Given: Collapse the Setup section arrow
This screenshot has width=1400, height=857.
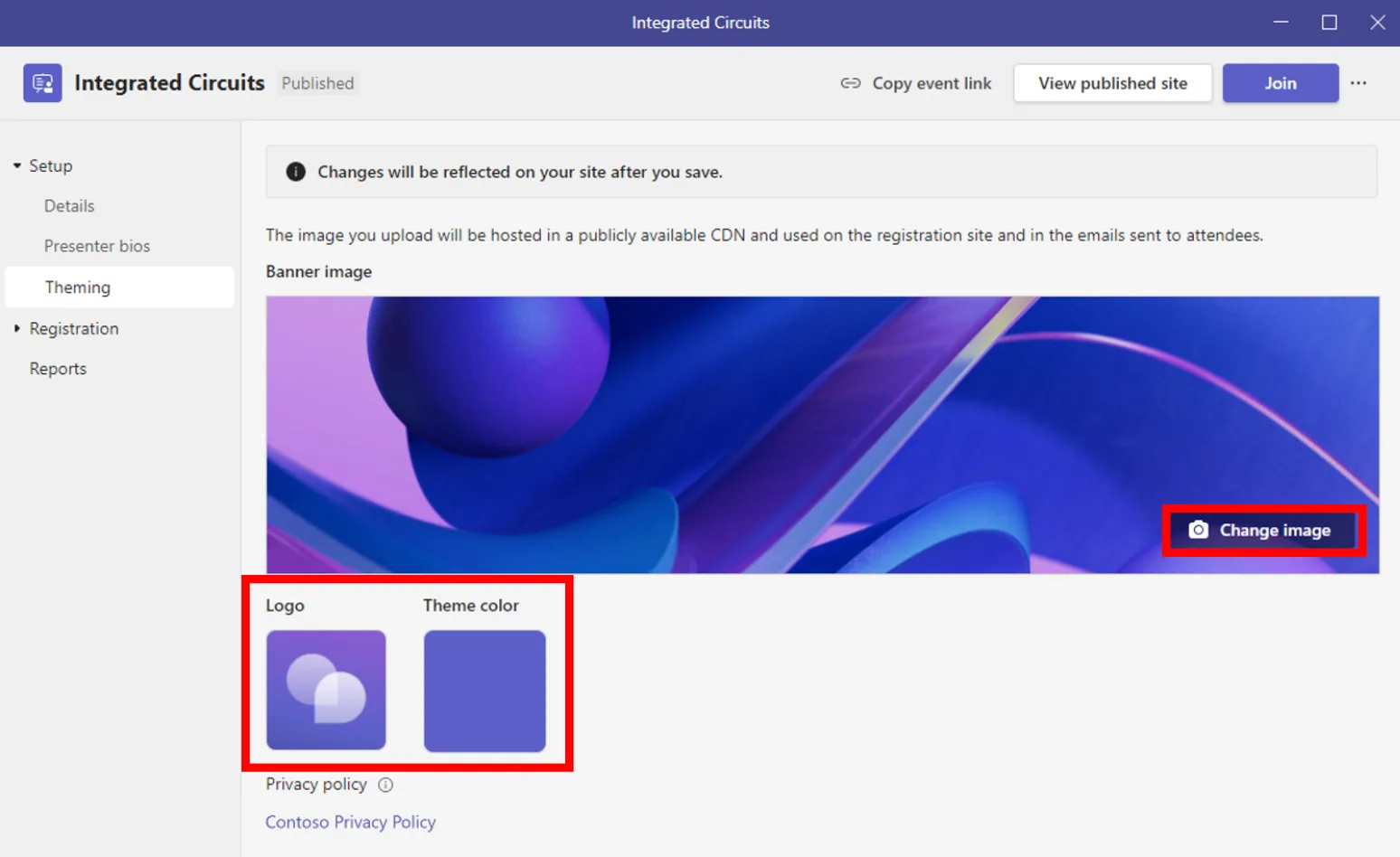Looking at the screenshot, I should pos(17,165).
